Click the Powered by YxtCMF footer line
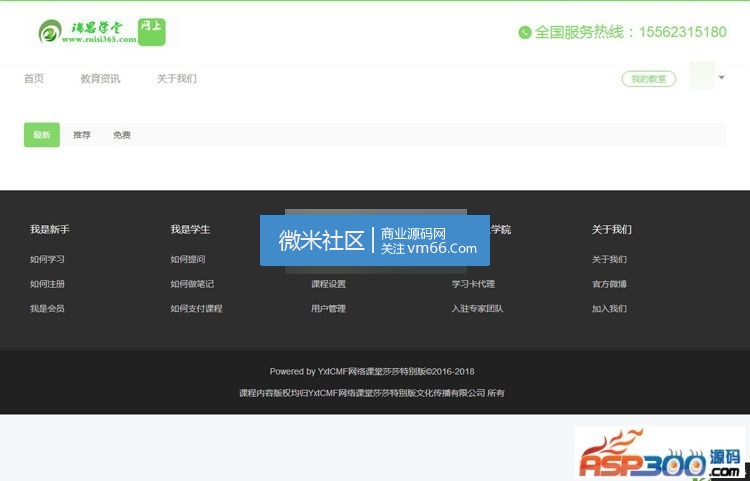The width and height of the screenshot is (750, 481). (x=372, y=372)
